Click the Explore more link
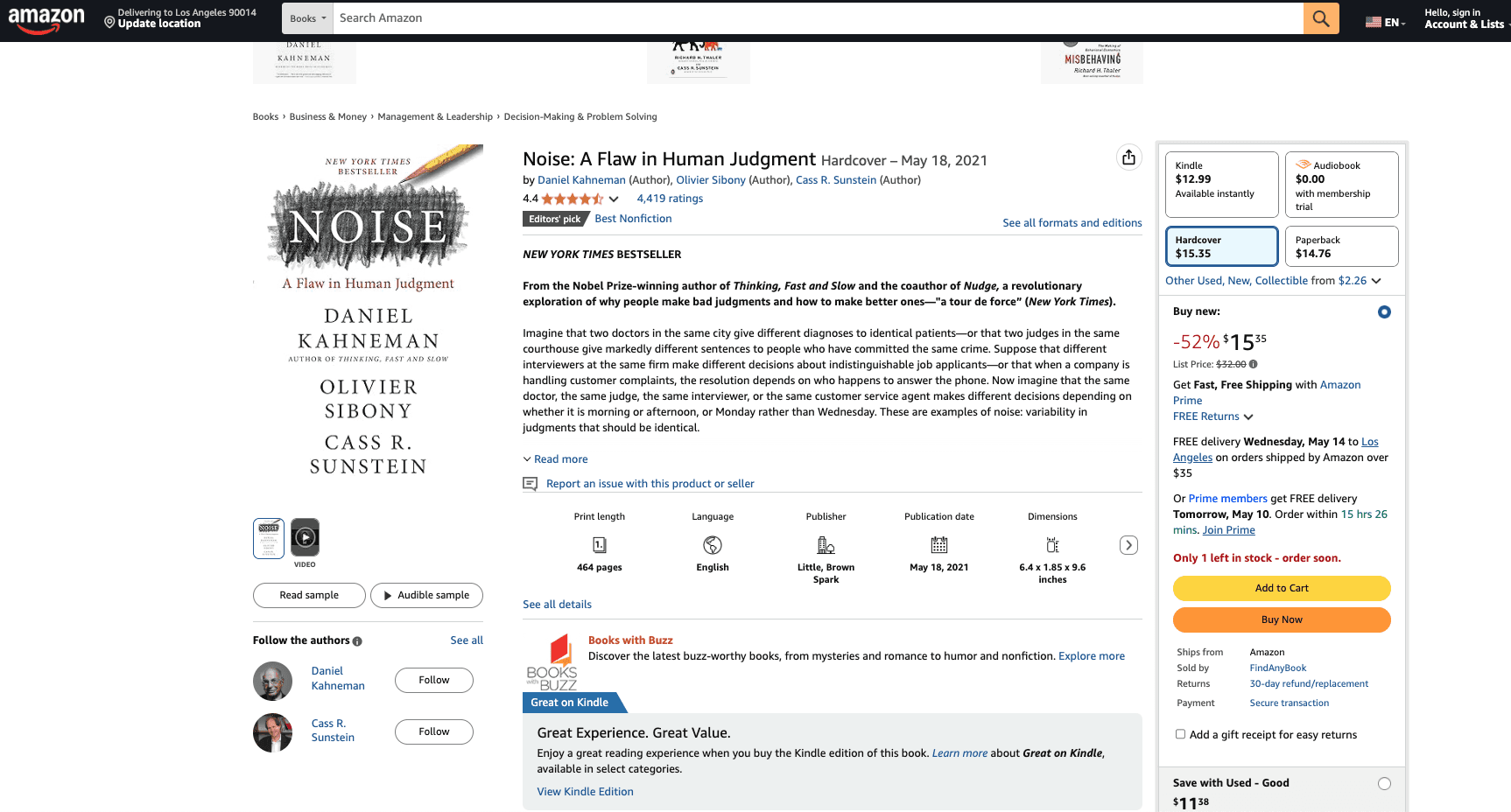The image size is (1511, 812). pyautogui.click(x=1092, y=656)
